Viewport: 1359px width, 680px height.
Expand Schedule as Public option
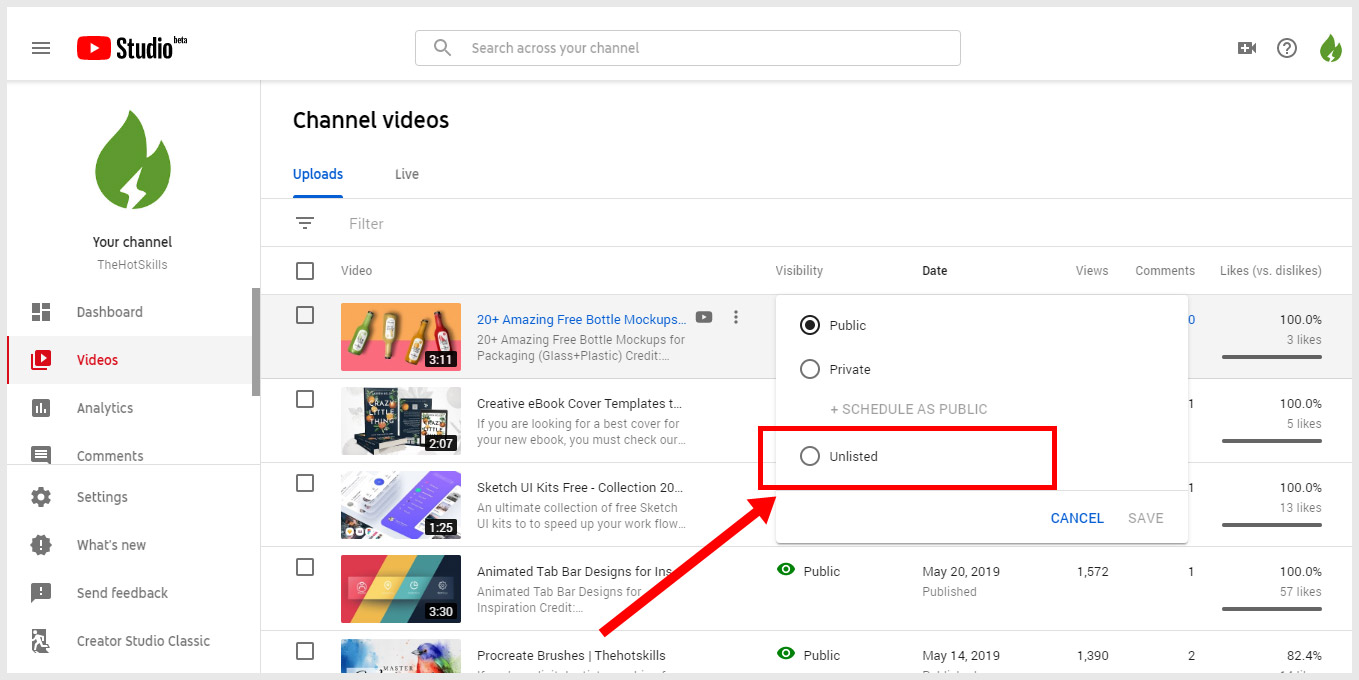(908, 409)
